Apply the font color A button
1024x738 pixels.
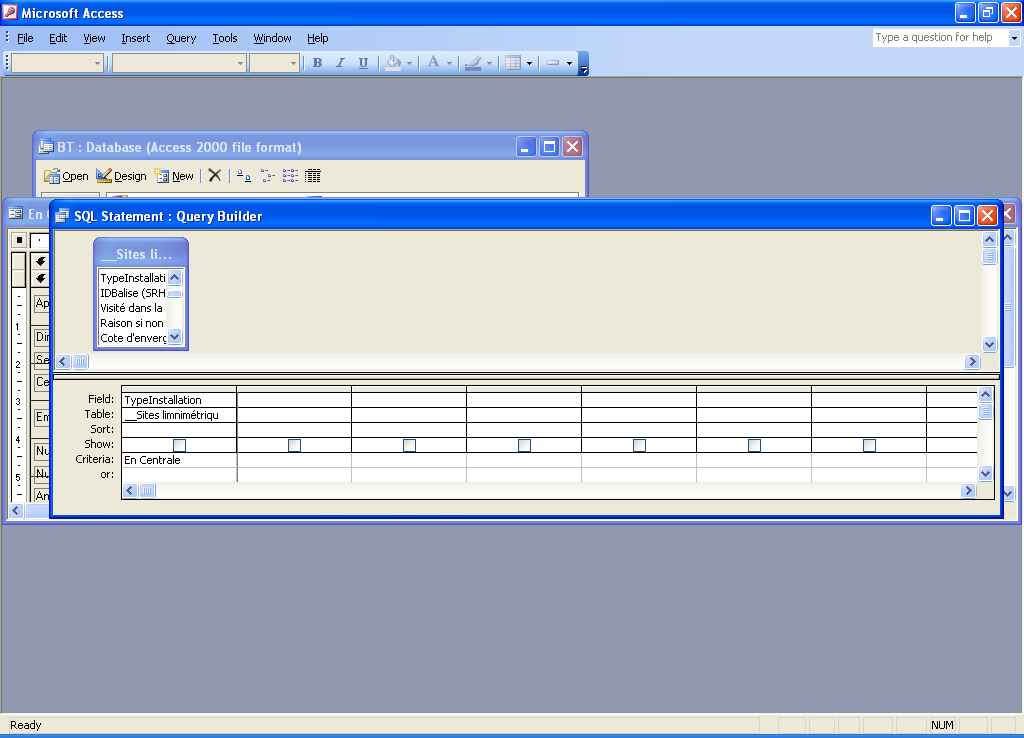(433, 63)
